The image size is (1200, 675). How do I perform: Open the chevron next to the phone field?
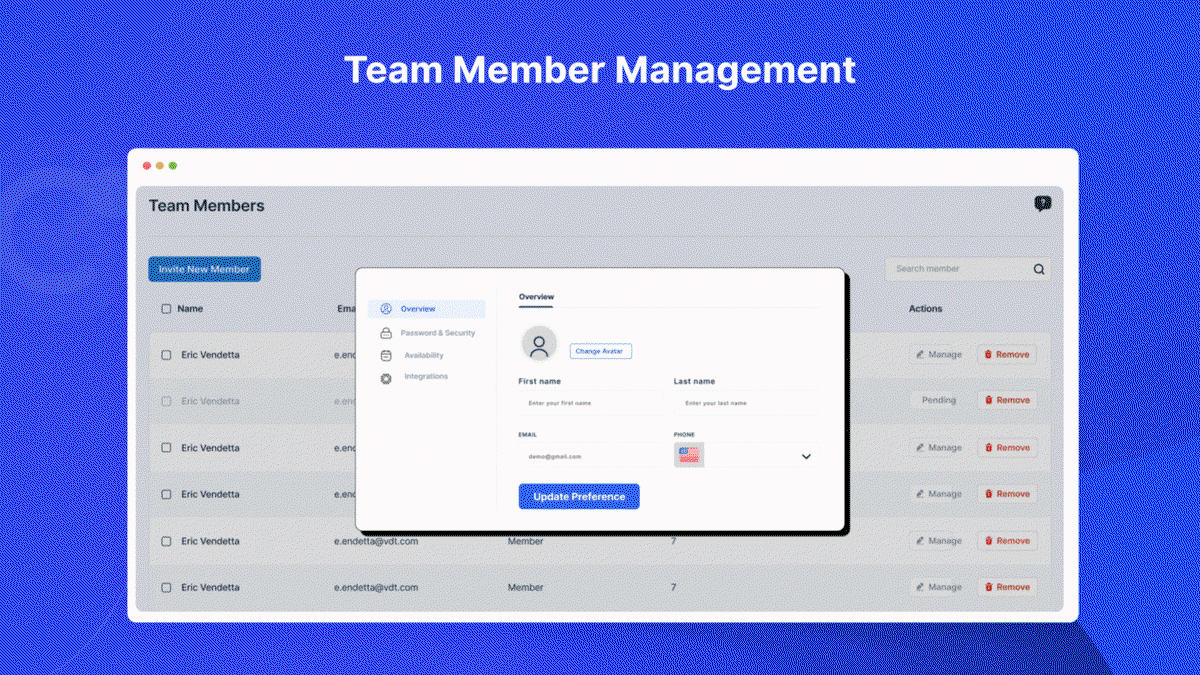[806, 455]
